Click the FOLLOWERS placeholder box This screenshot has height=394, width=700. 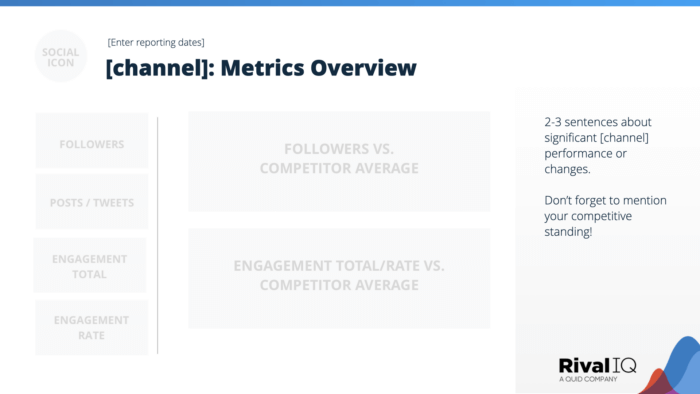click(x=92, y=141)
